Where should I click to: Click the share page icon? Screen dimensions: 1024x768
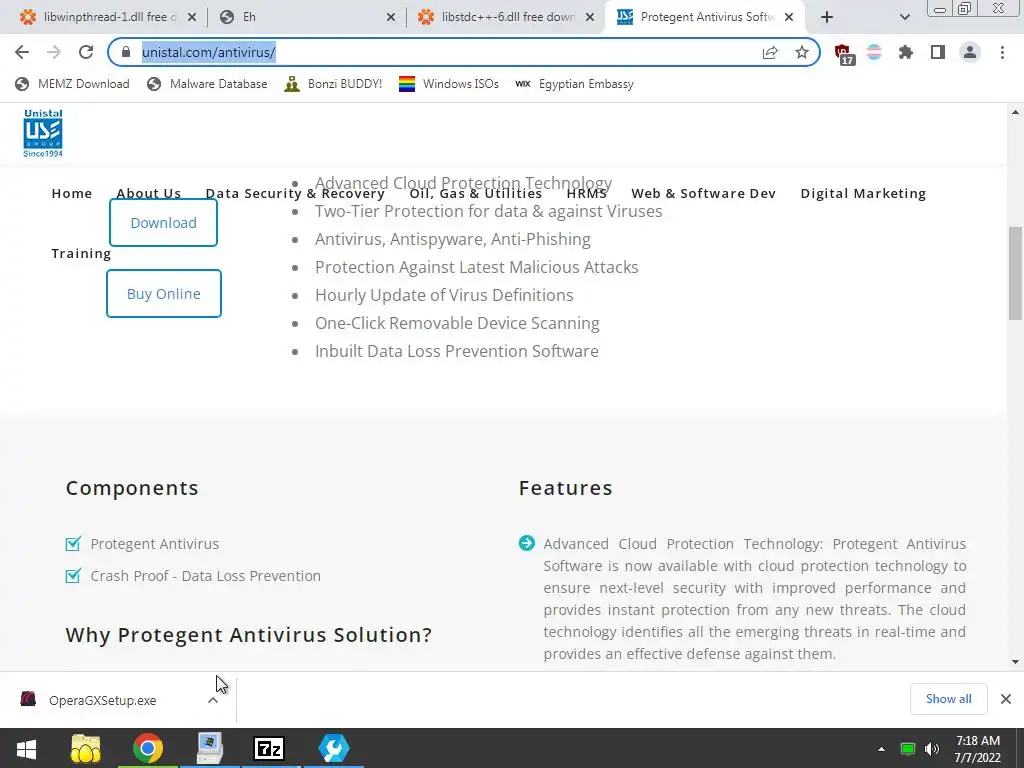[770, 52]
